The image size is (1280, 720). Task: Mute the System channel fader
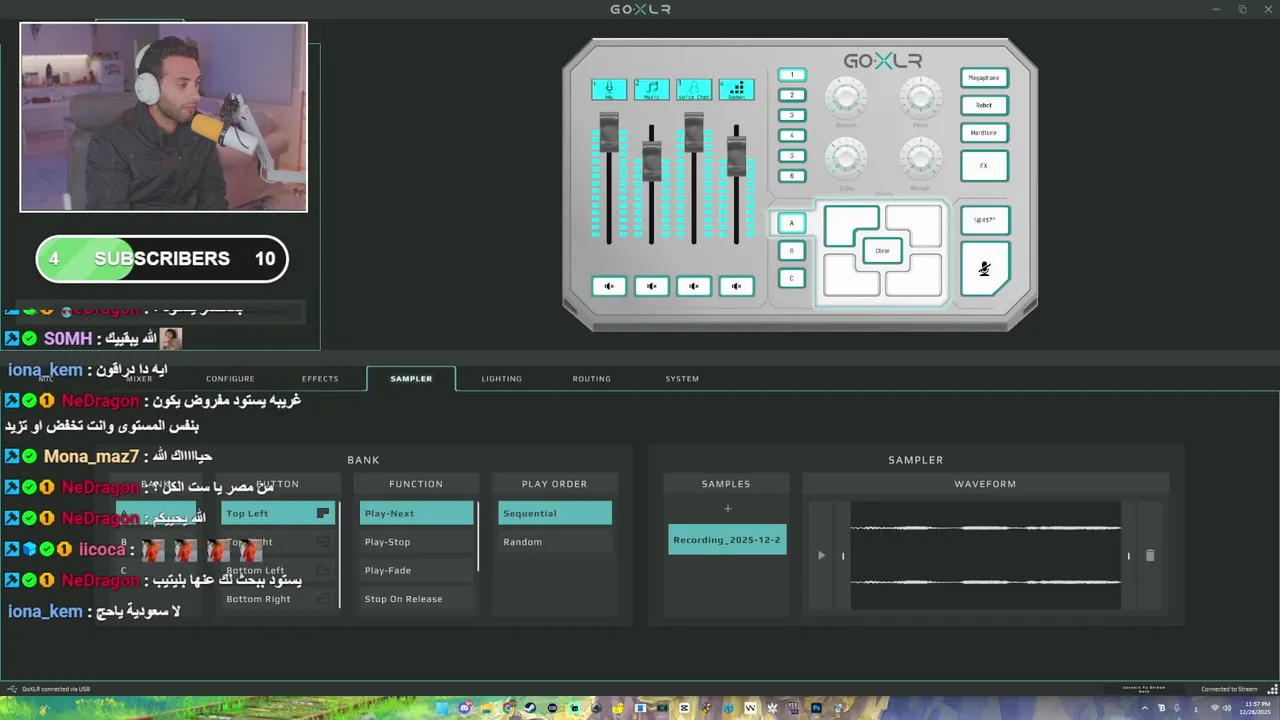pos(736,286)
